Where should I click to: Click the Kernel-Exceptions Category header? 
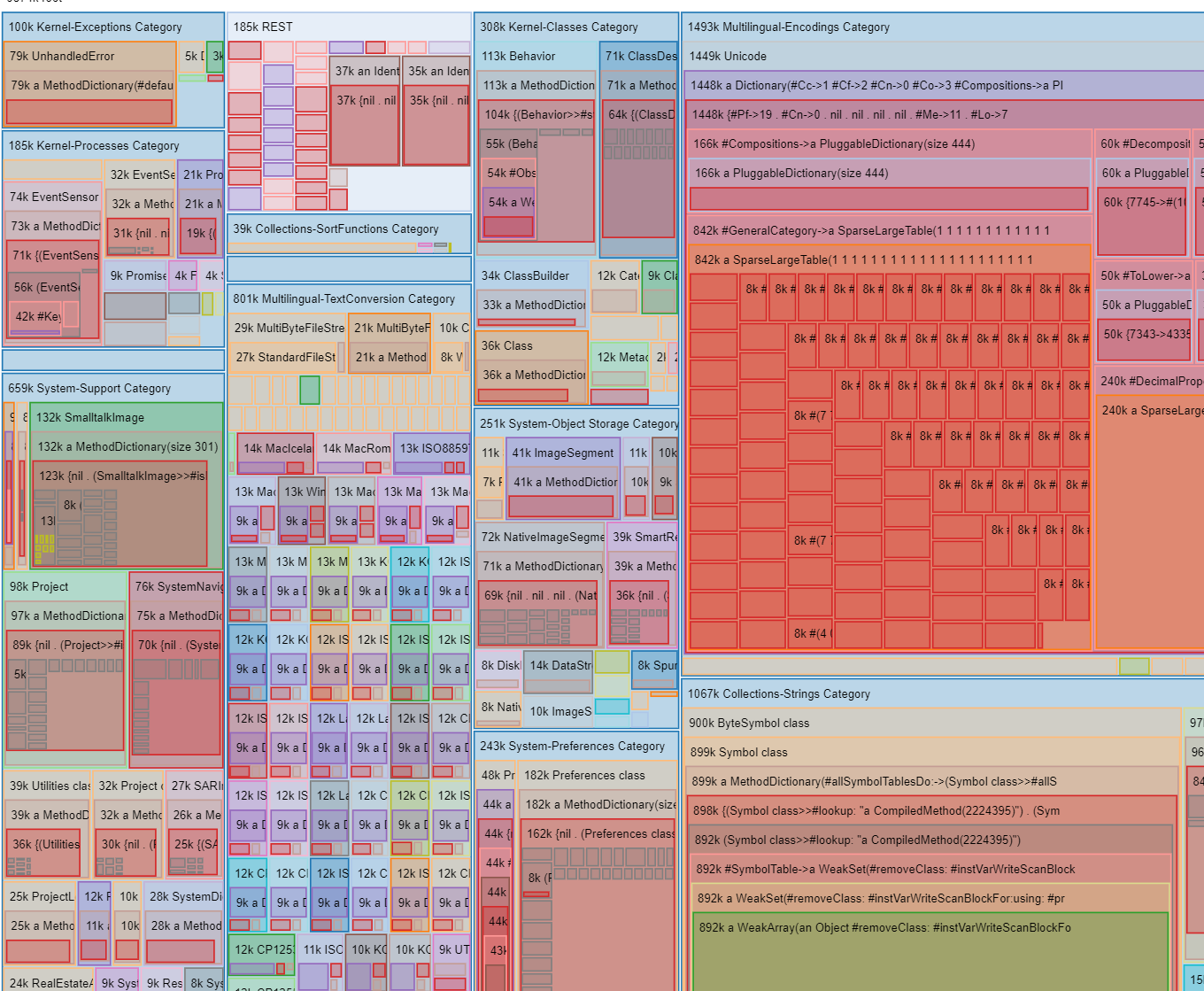96,27
